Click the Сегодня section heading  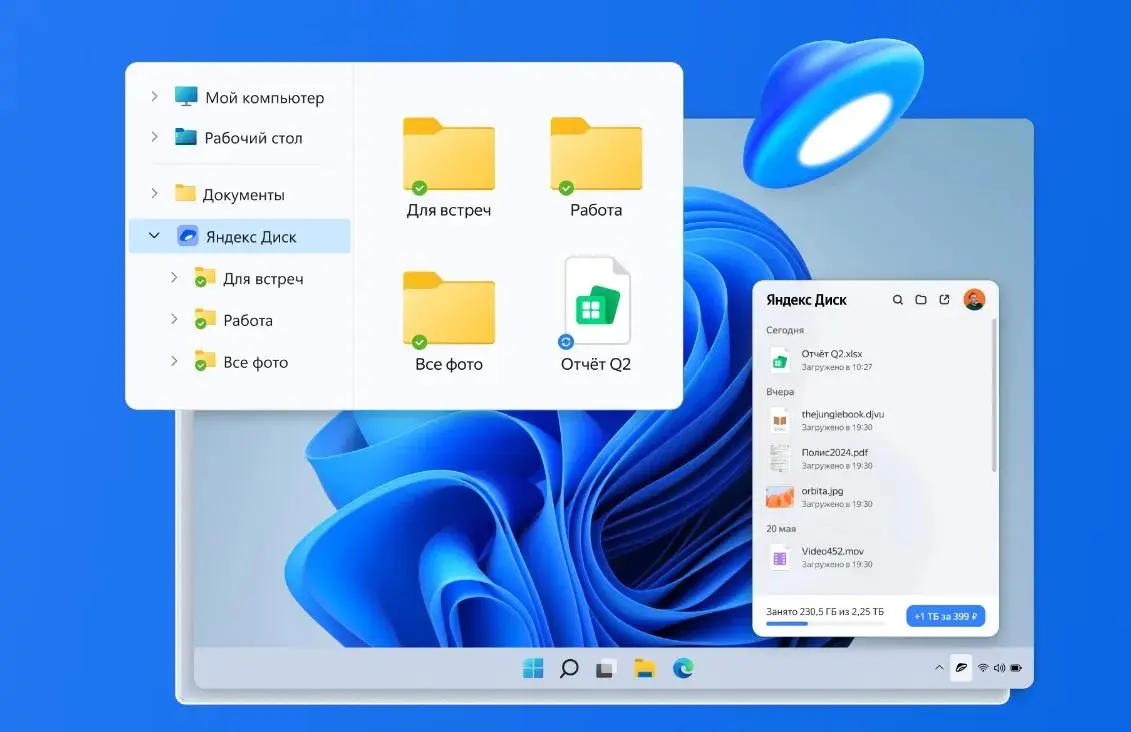click(785, 330)
